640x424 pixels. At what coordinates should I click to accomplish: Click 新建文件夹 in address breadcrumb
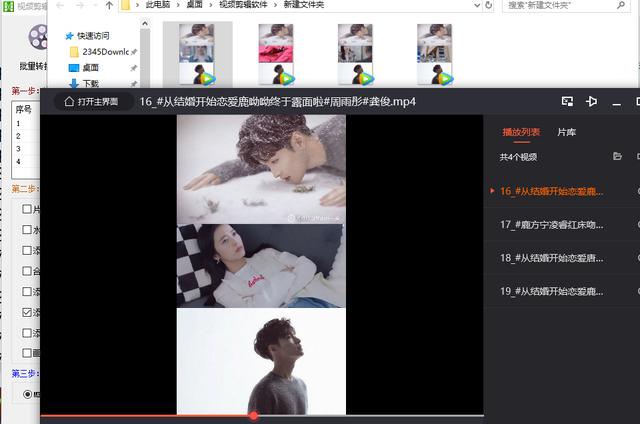coord(304,5)
